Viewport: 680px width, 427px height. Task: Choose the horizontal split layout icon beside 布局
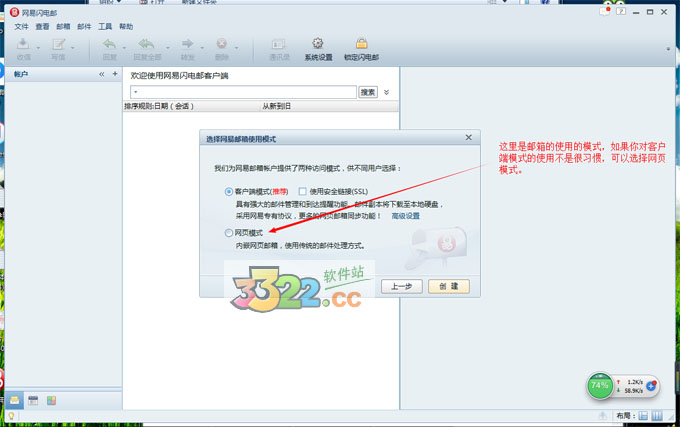pos(643,416)
